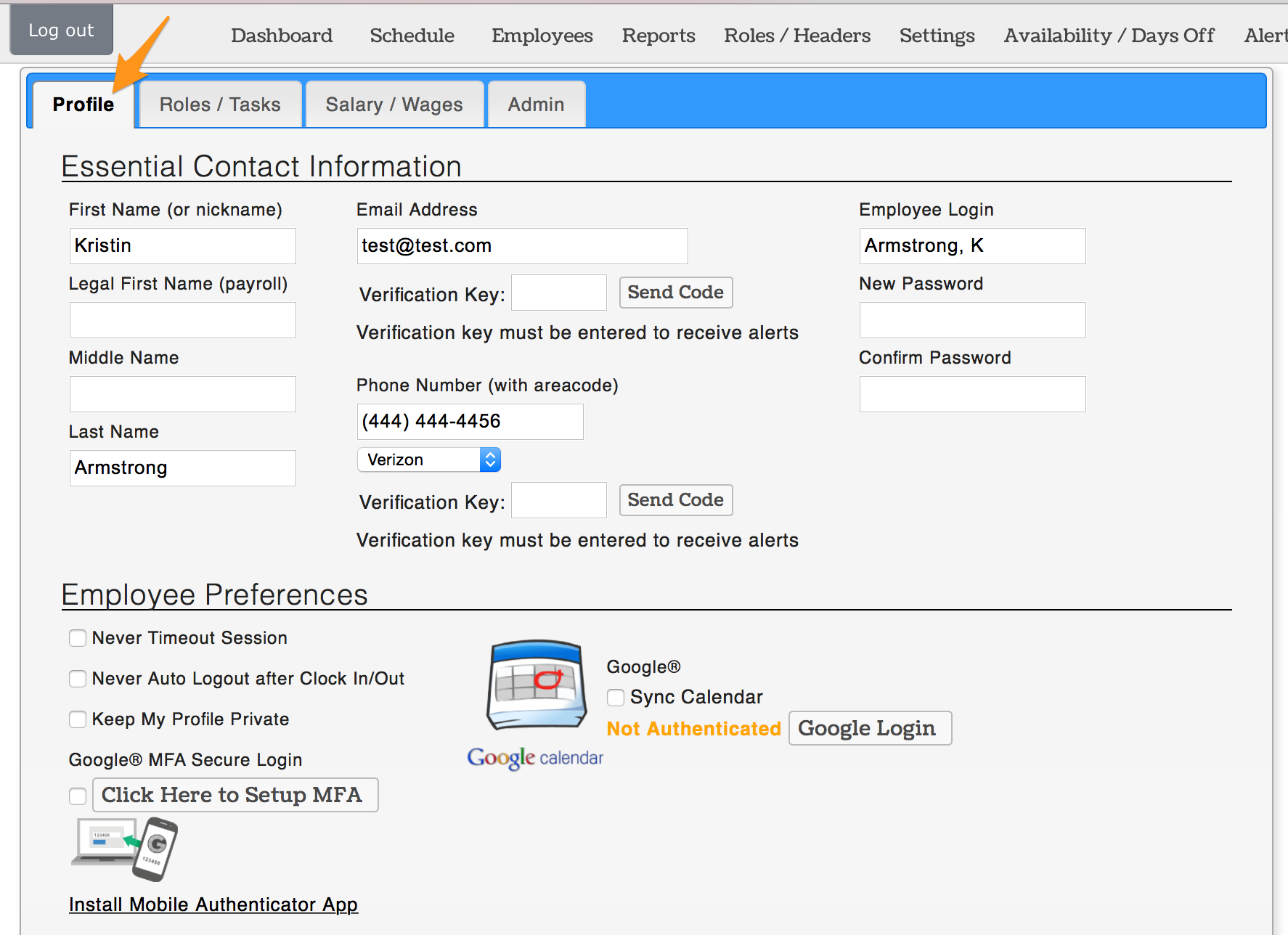Viewport: 1288px width, 935px height.
Task: Click the mobile authenticator laptop-phone icon
Action: coord(125,849)
